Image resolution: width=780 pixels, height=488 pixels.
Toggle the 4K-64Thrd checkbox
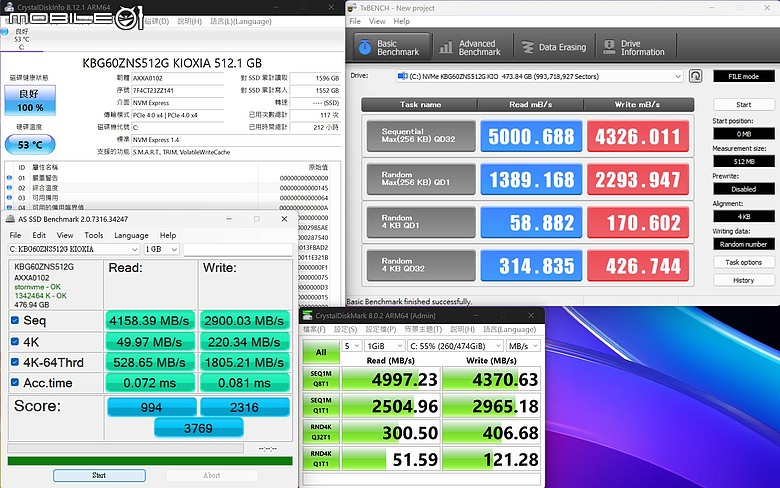(15, 362)
